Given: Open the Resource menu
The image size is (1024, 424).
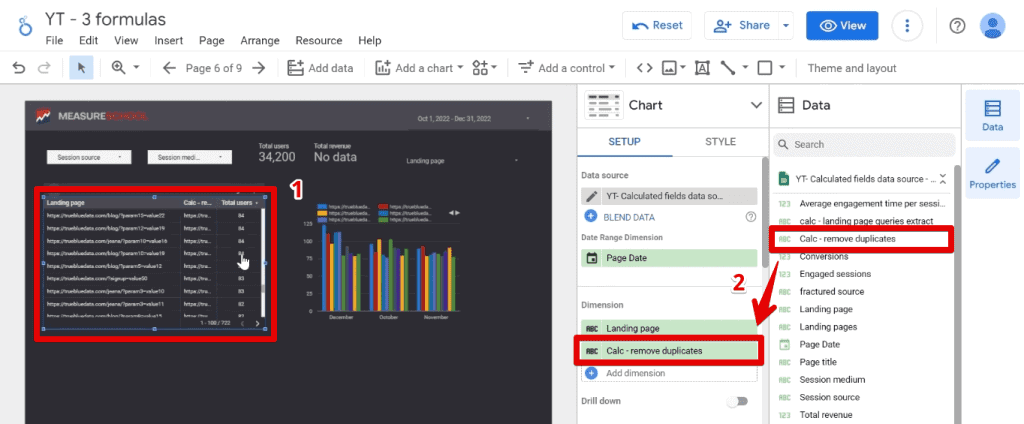Looking at the screenshot, I should click(319, 41).
